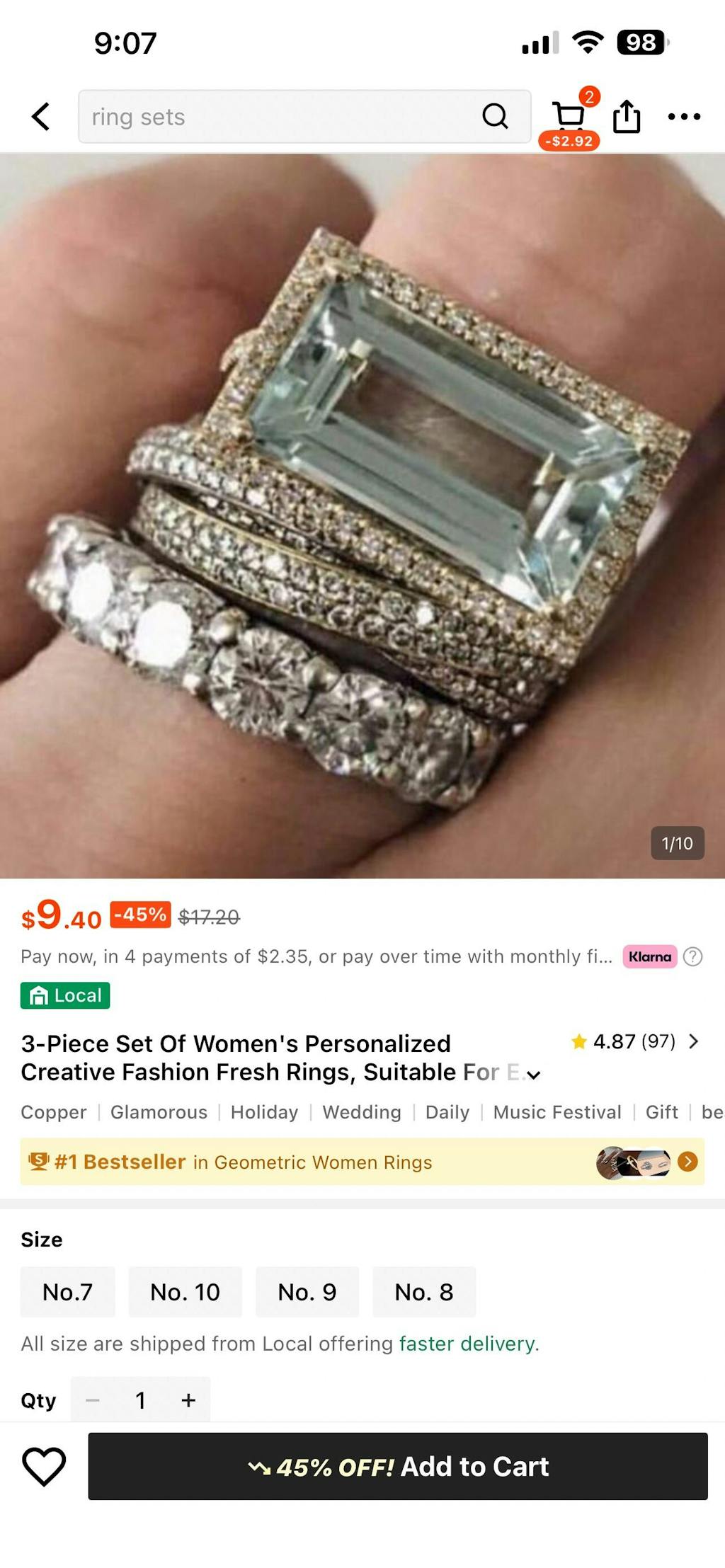Open reviews via 4.87 rating chevron
This screenshot has height=1568, width=725.
pyautogui.click(x=694, y=1041)
